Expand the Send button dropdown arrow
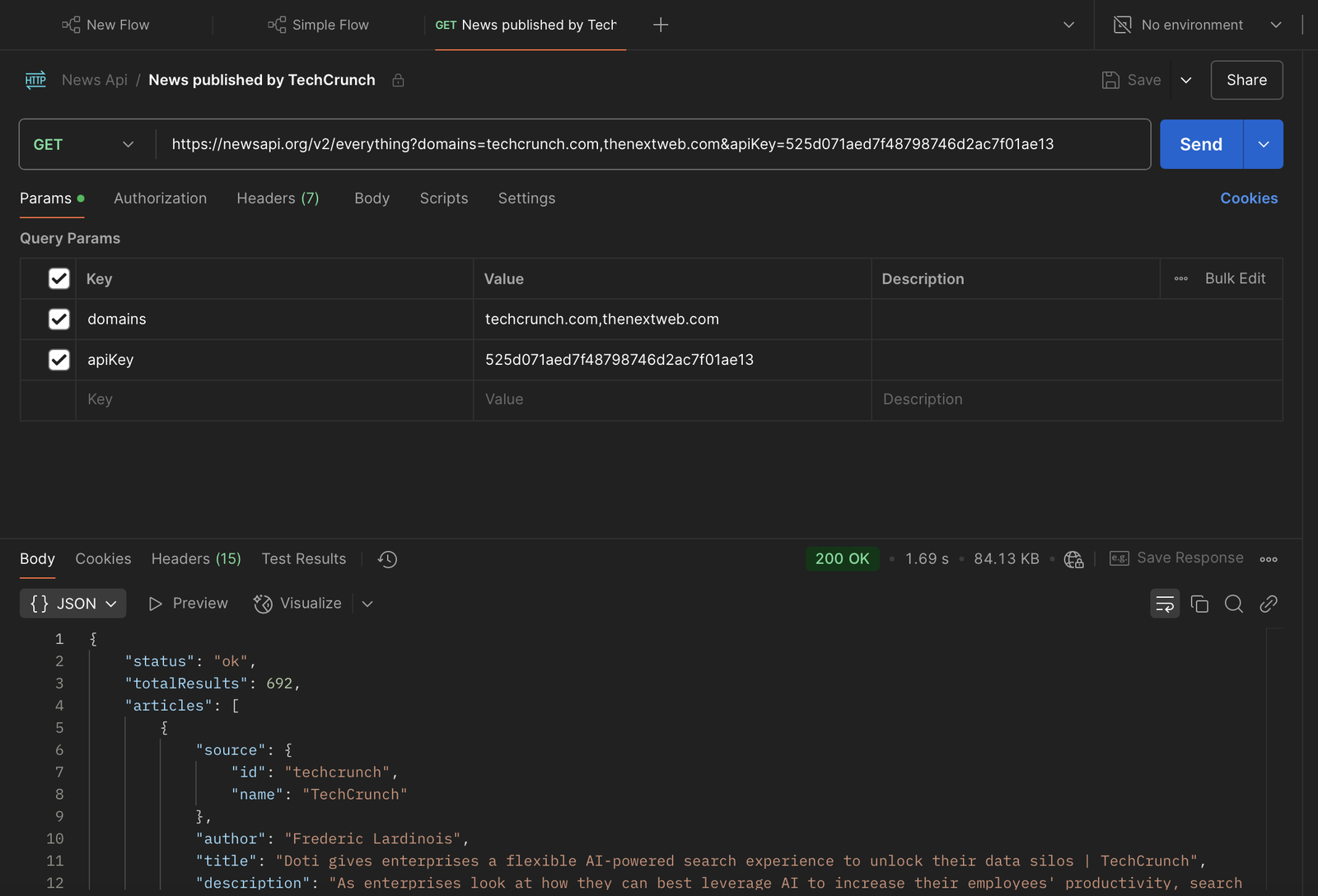This screenshot has height=896, width=1318. pos(1264,145)
